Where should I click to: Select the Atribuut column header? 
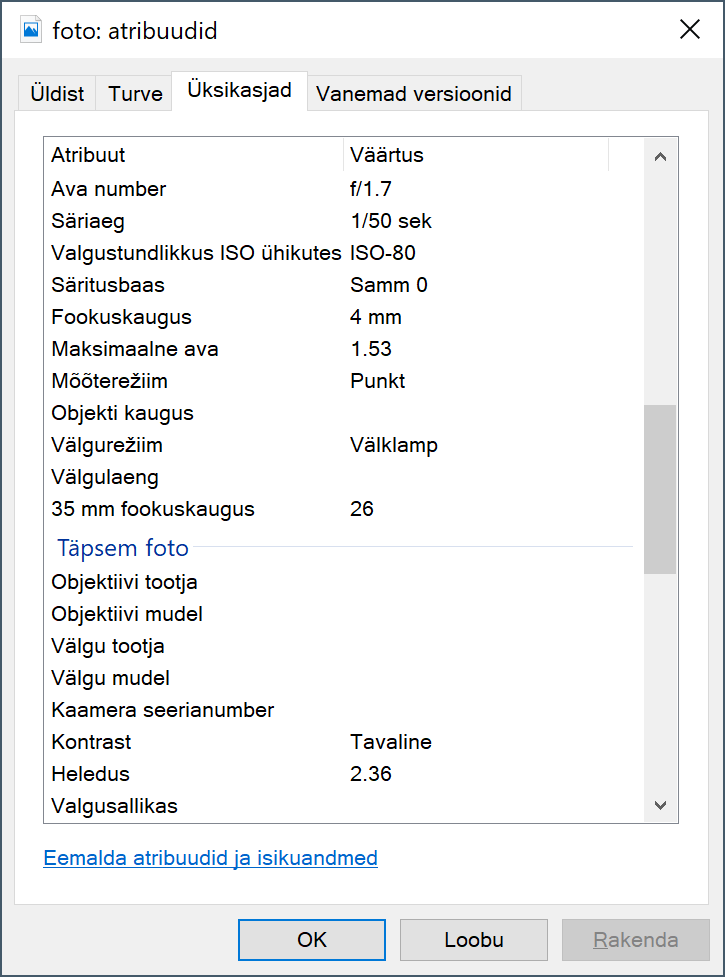pyautogui.click(x=90, y=155)
